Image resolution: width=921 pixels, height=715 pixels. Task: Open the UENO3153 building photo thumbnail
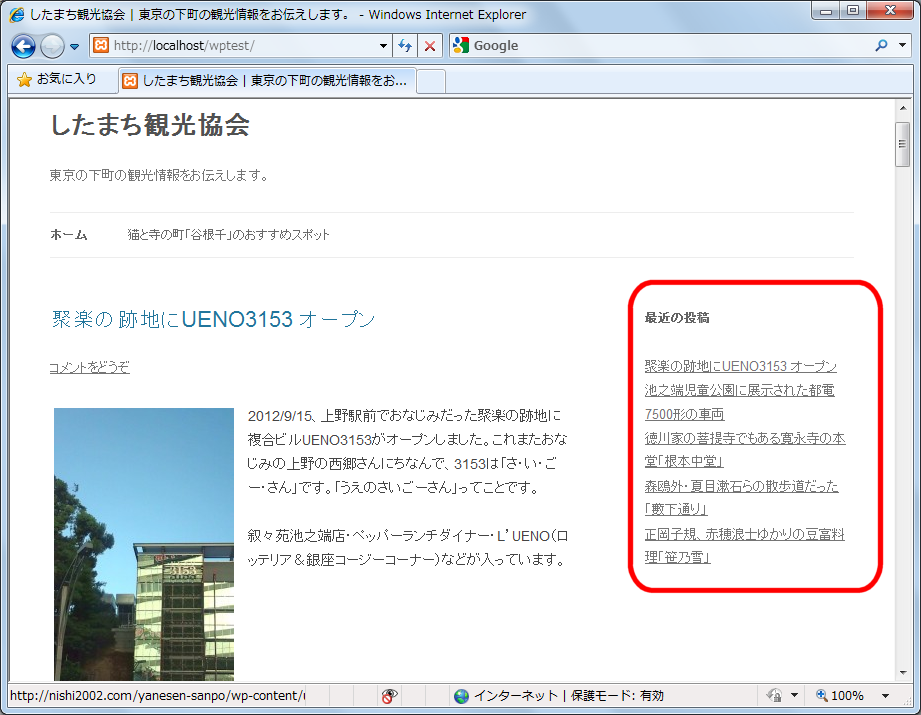[144, 544]
